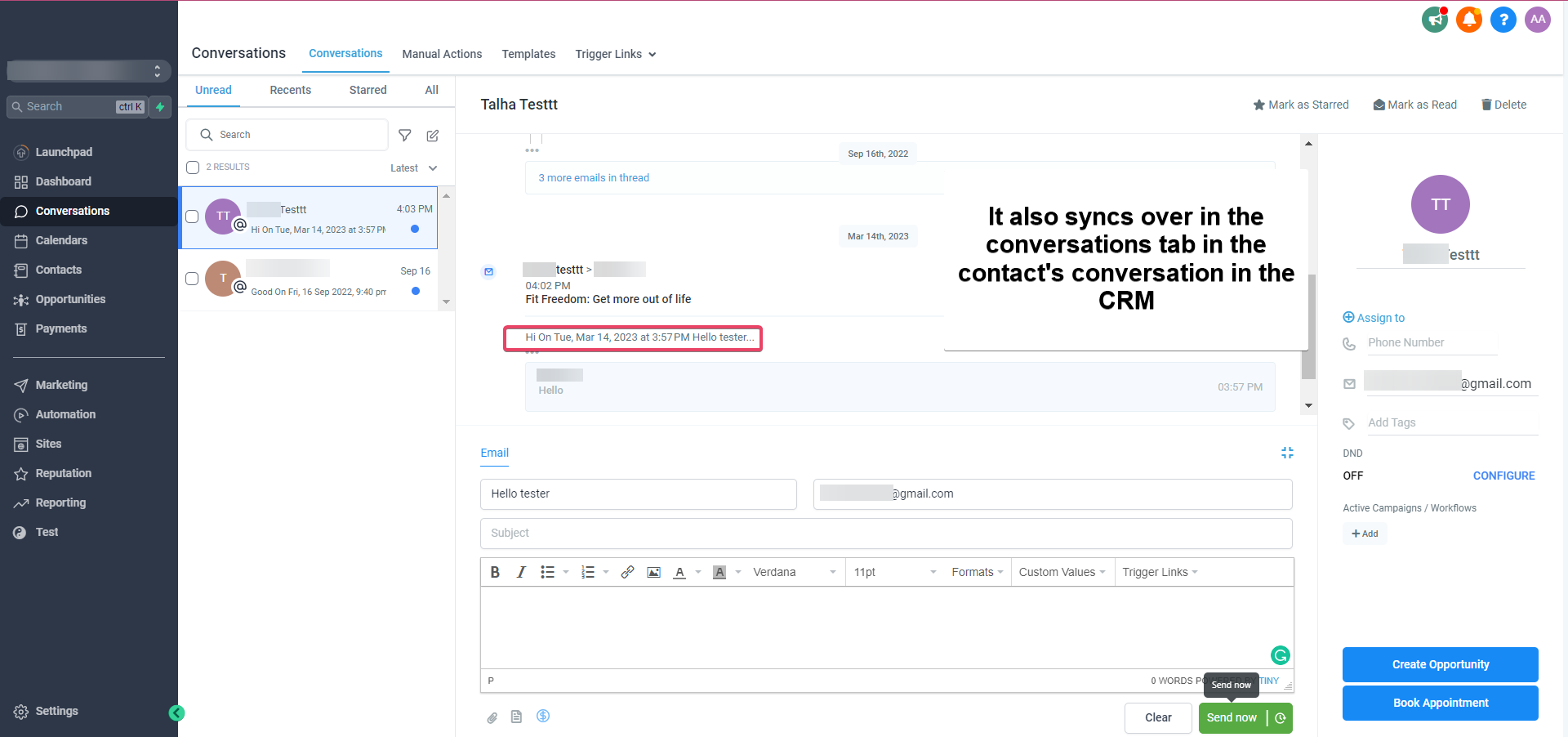Open the Verdana font family dropdown
1568x737 pixels.
click(795, 572)
